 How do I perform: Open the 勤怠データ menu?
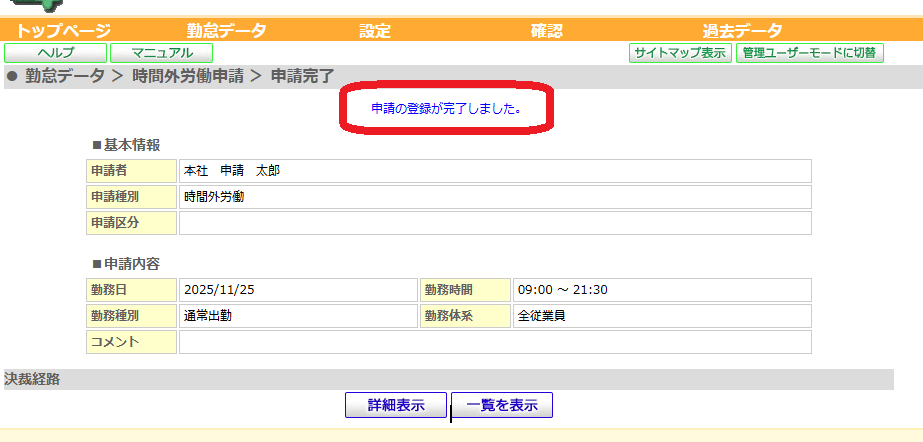click(227, 30)
